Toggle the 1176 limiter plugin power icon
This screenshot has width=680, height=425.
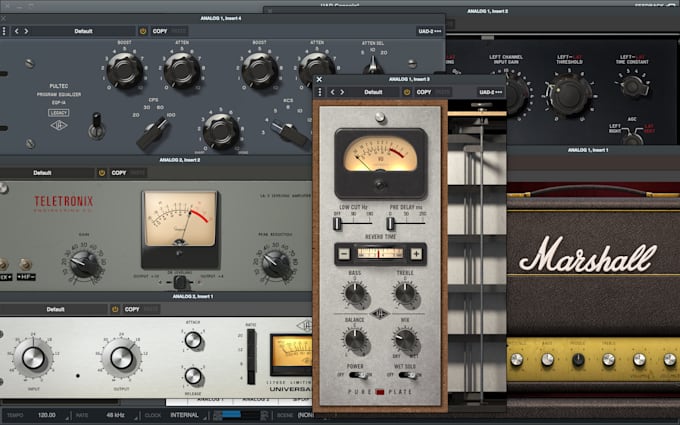[115, 309]
